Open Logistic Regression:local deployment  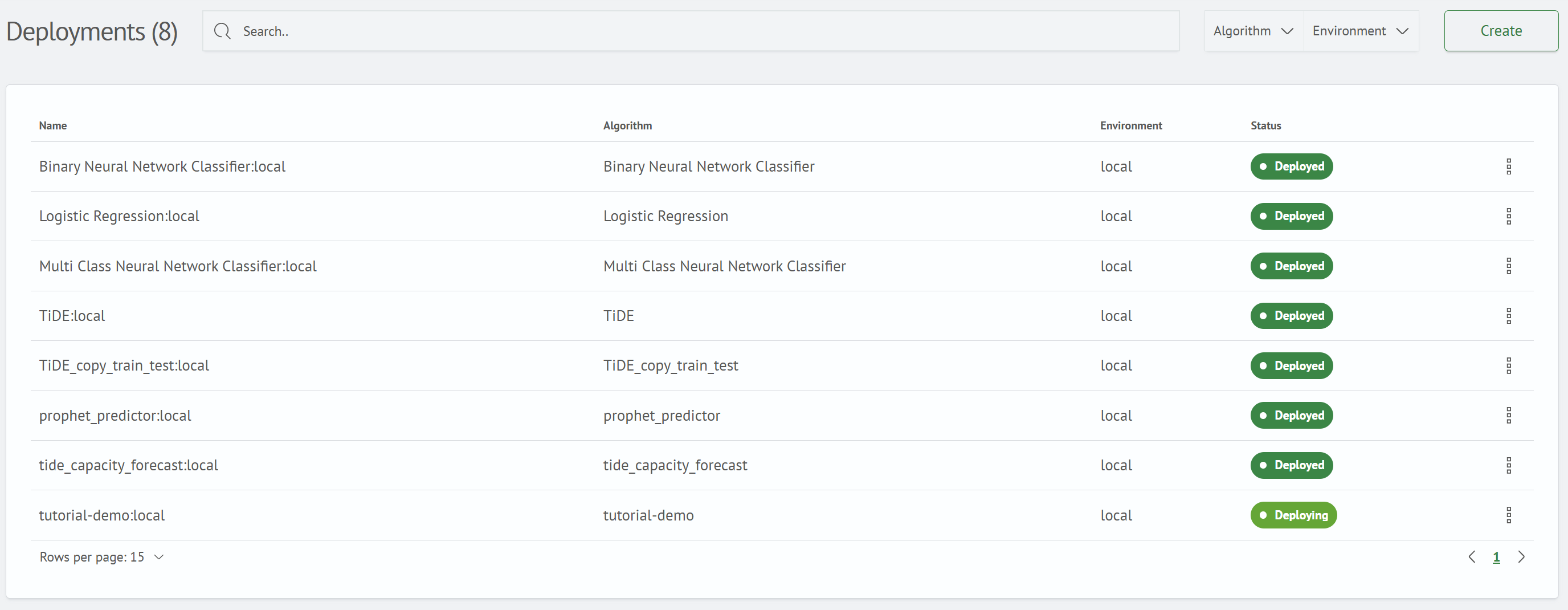click(119, 216)
